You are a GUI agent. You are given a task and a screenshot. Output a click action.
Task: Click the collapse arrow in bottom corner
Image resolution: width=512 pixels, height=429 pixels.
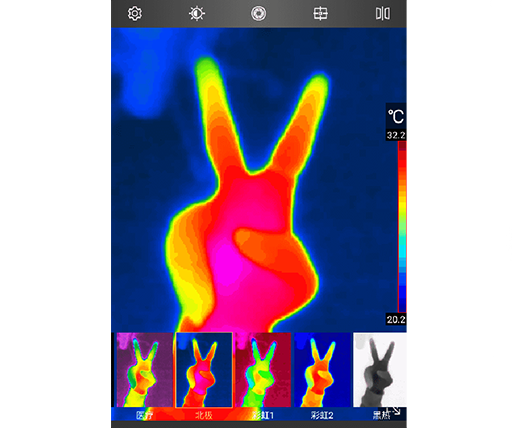pos(396,411)
